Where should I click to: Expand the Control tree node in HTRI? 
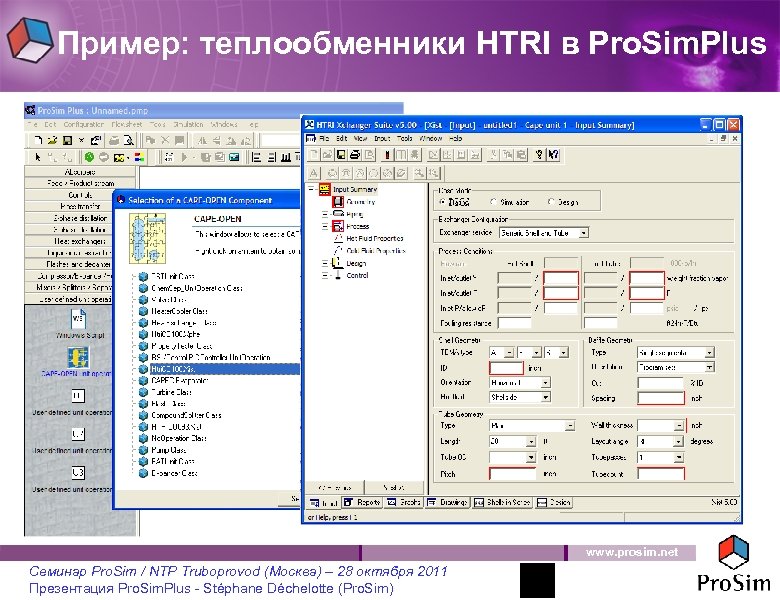click(325, 275)
